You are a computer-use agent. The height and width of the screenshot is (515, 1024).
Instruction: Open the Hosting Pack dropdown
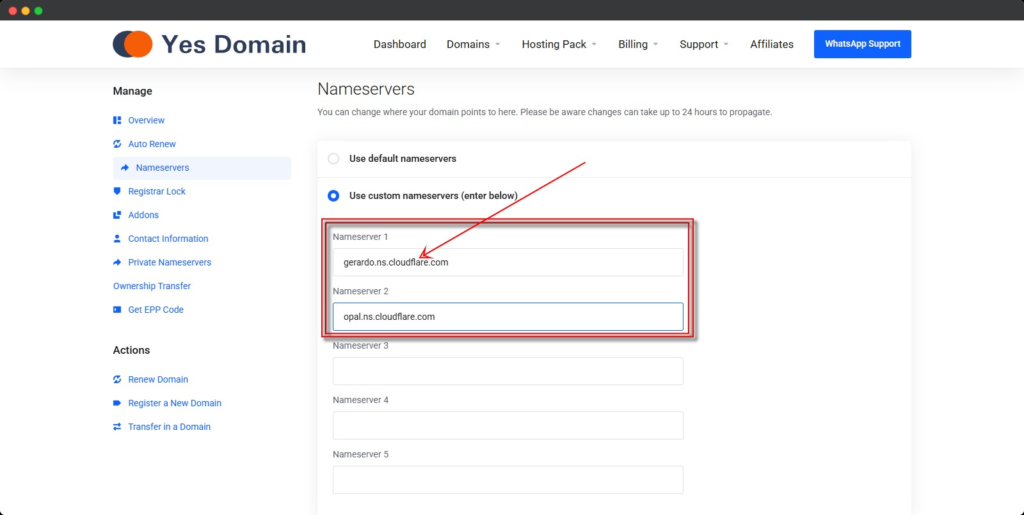pos(559,44)
